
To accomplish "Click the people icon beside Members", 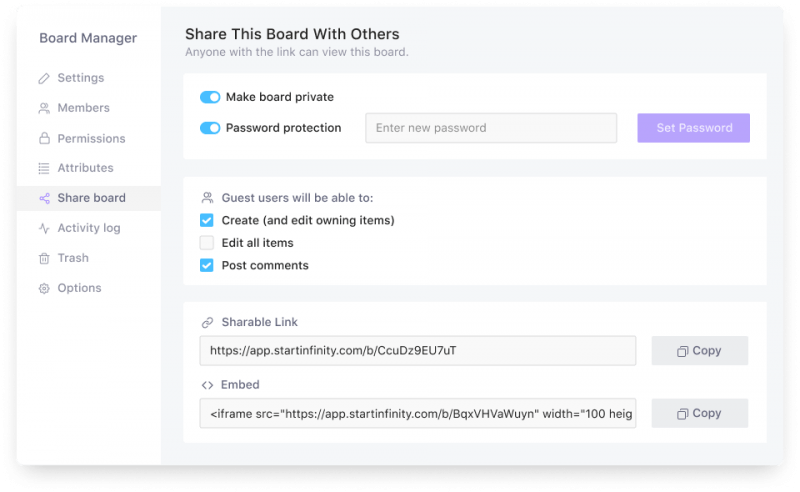I will [x=44, y=108].
